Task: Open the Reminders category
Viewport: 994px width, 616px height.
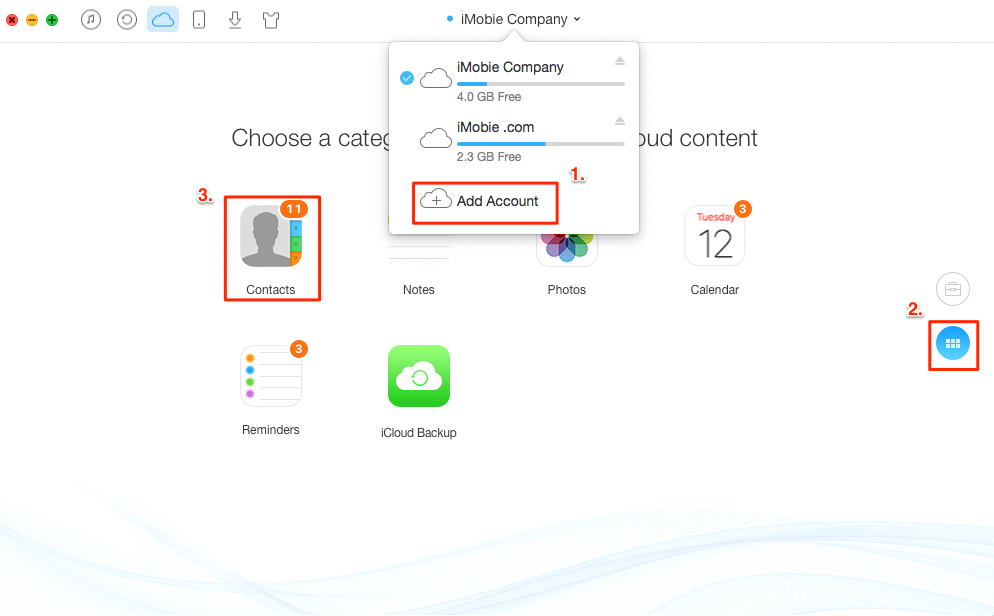Action: [x=271, y=376]
